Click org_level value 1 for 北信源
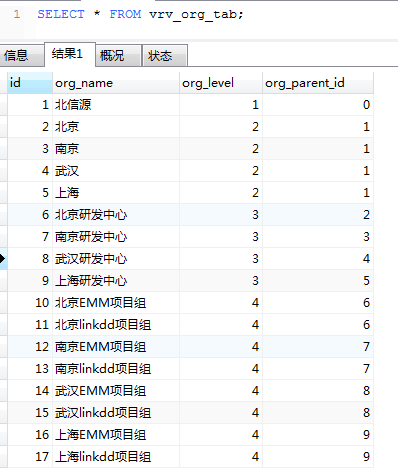398x471 pixels. pos(221,105)
